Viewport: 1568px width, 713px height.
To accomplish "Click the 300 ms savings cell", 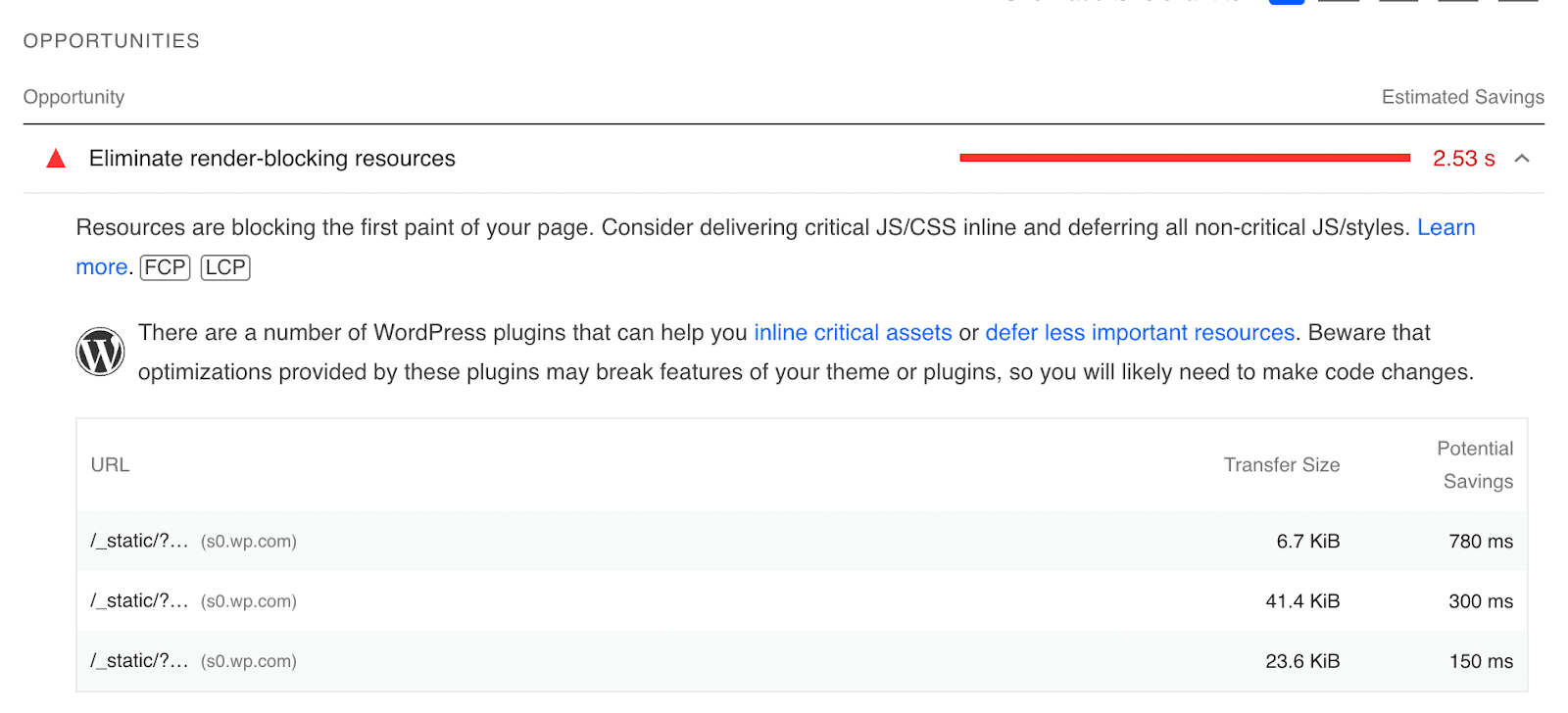I will point(1481,601).
